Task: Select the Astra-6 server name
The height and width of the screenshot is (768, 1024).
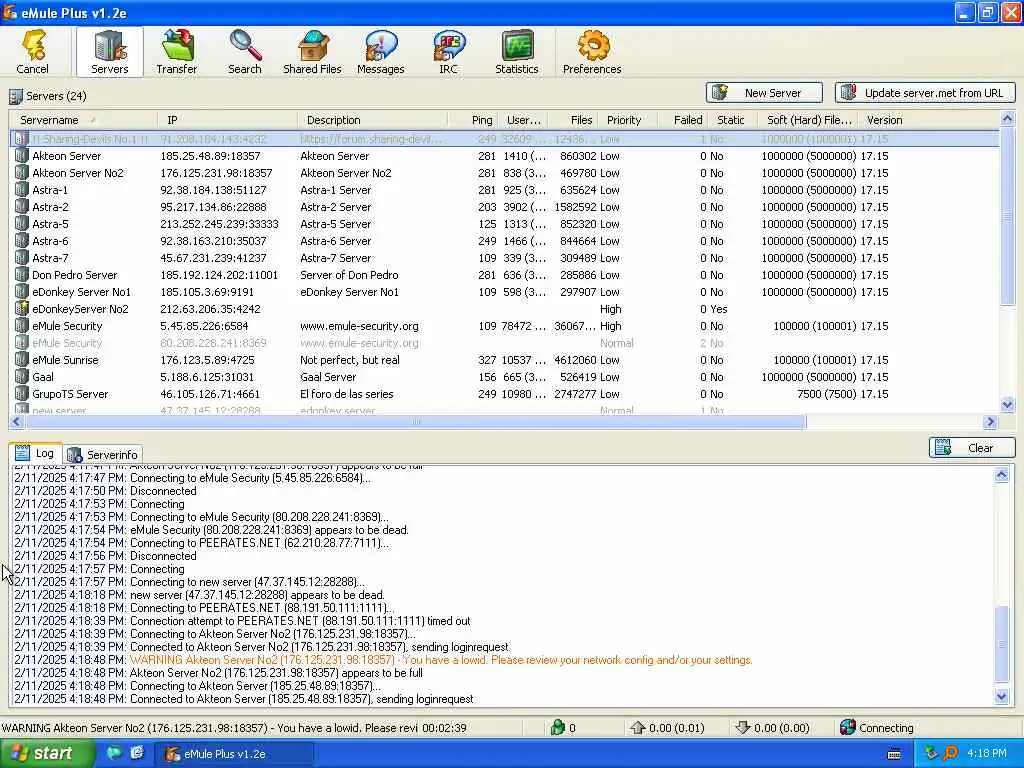Action: point(50,241)
